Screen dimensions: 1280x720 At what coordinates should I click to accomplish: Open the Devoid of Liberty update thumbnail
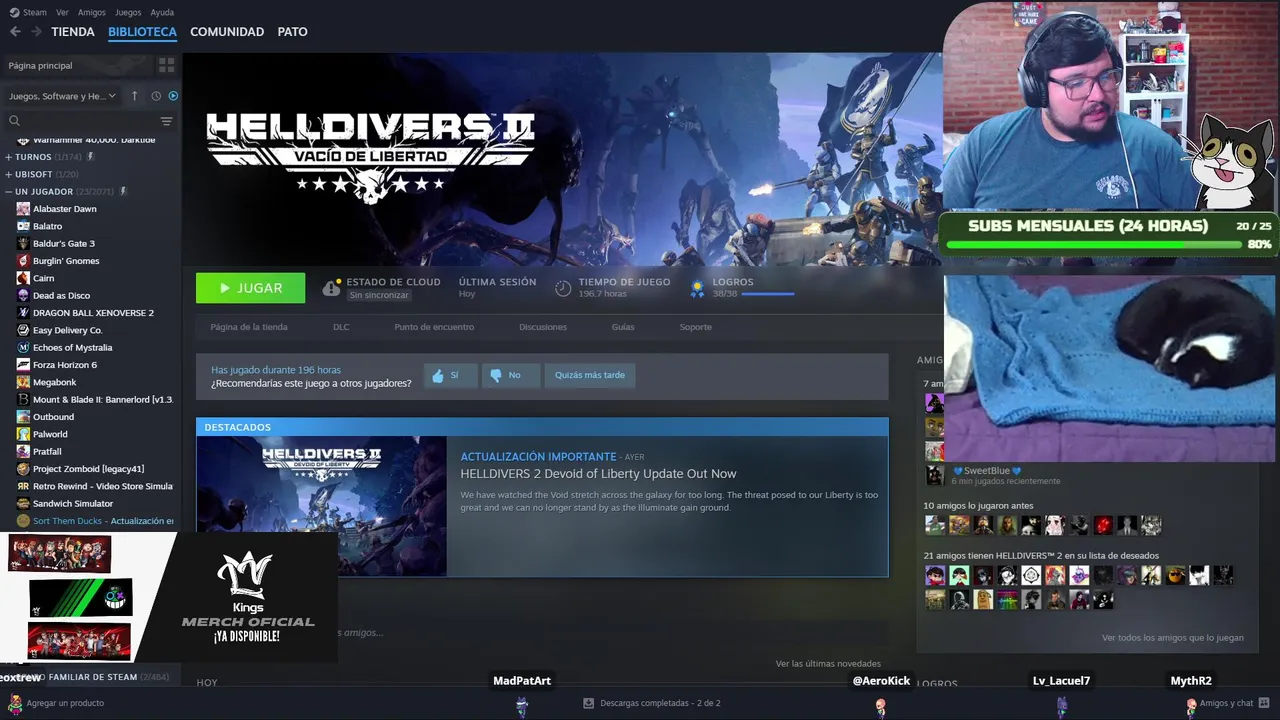pyautogui.click(x=322, y=506)
